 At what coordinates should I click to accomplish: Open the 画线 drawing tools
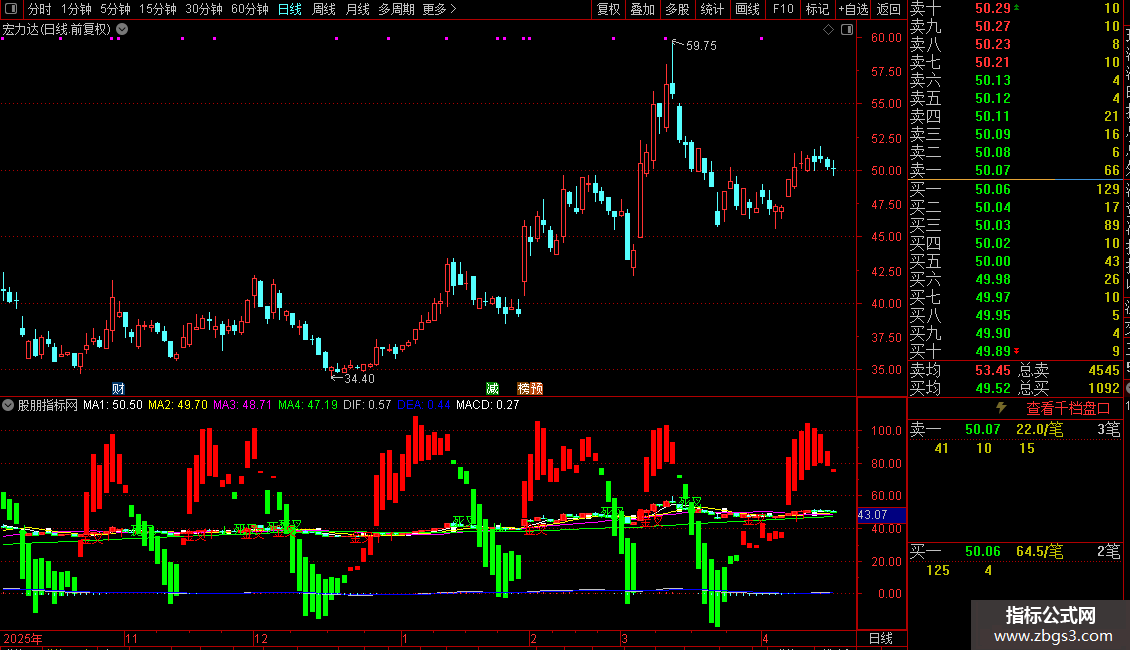pyautogui.click(x=747, y=9)
